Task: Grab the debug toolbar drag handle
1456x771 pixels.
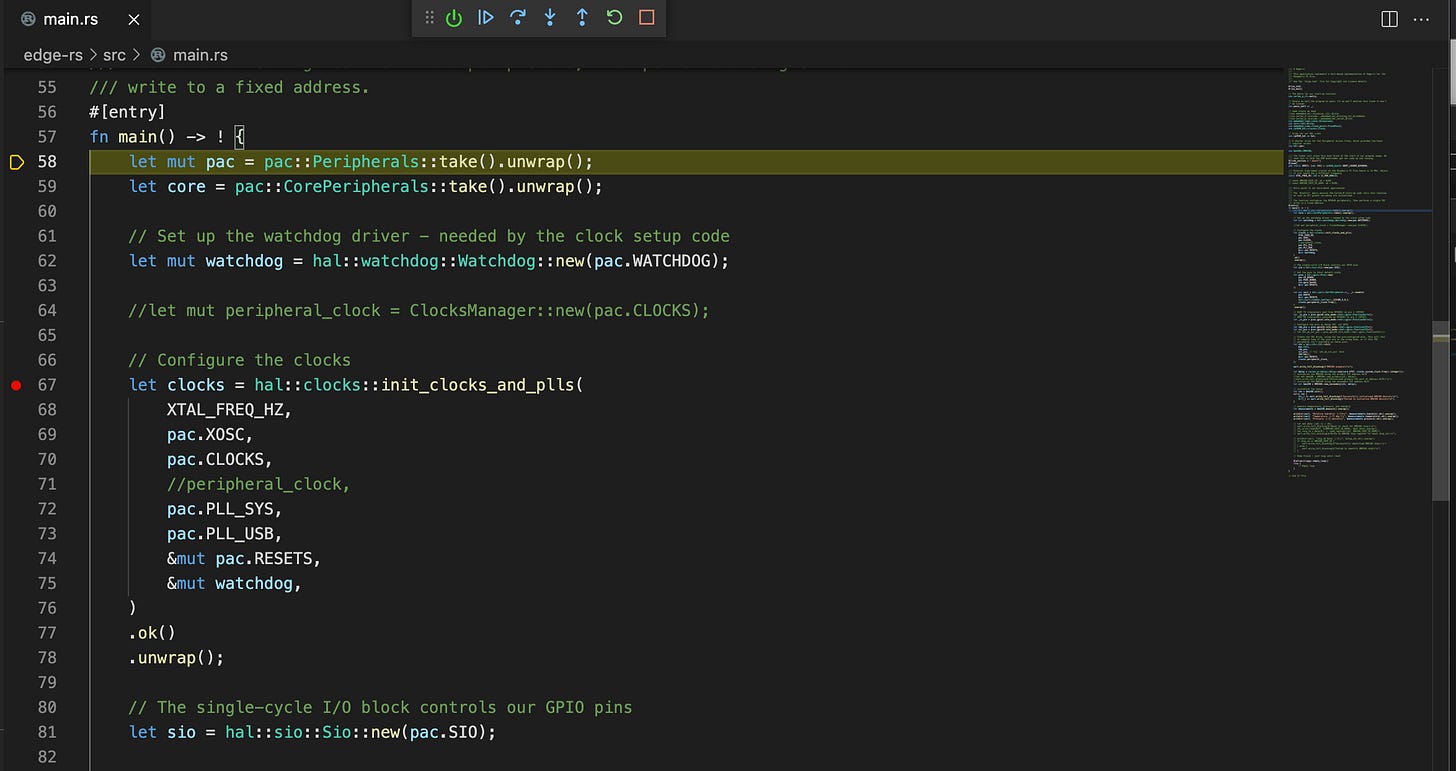Action: point(429,17)
